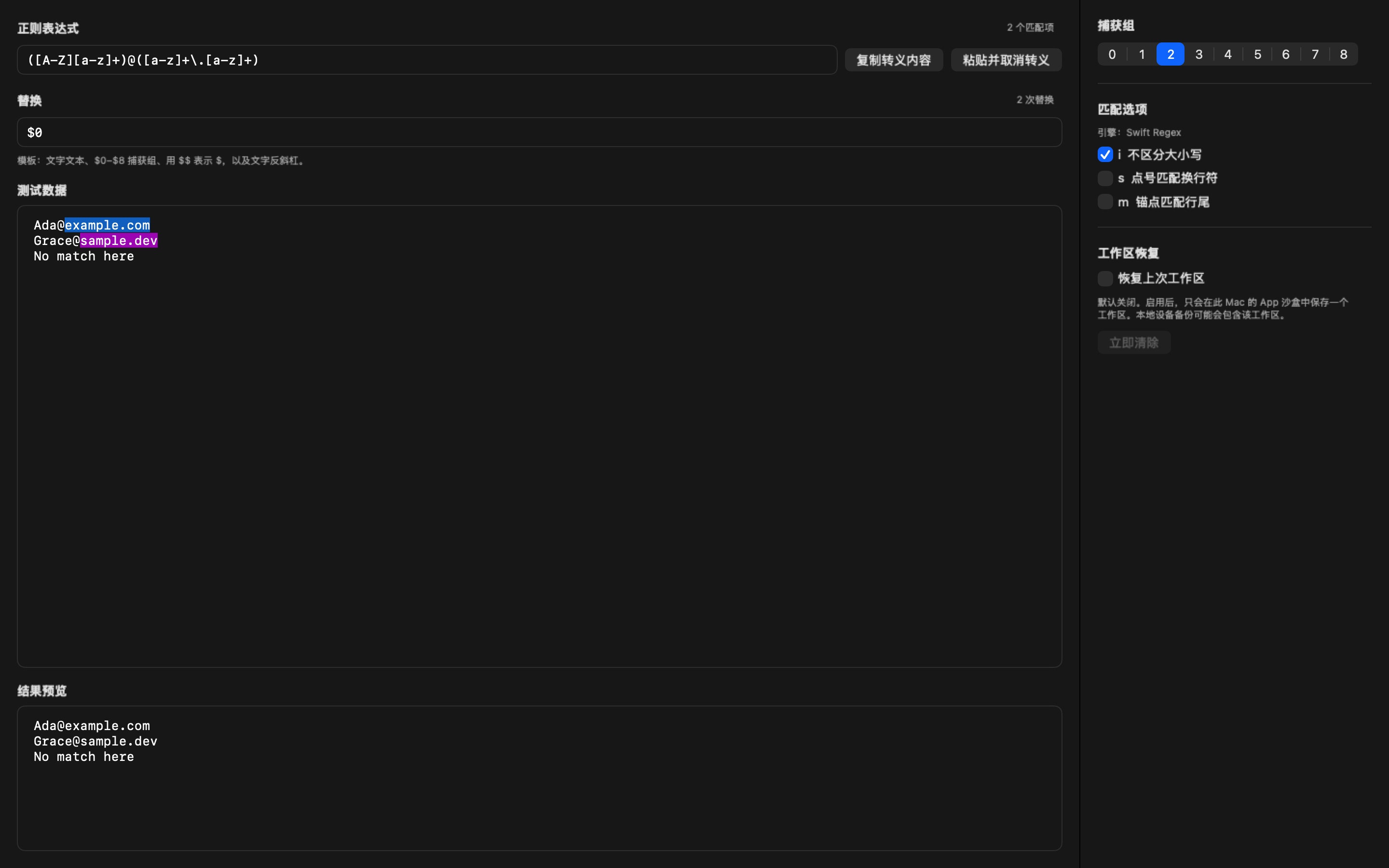
Task: Click 'Ada@example.com' in the 结果预览 pane
Action: click(x=92, y=726)
